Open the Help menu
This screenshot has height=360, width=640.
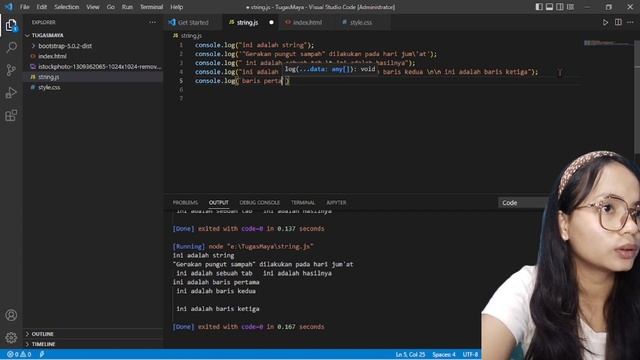pyautogui.click(x=176, y=7)
